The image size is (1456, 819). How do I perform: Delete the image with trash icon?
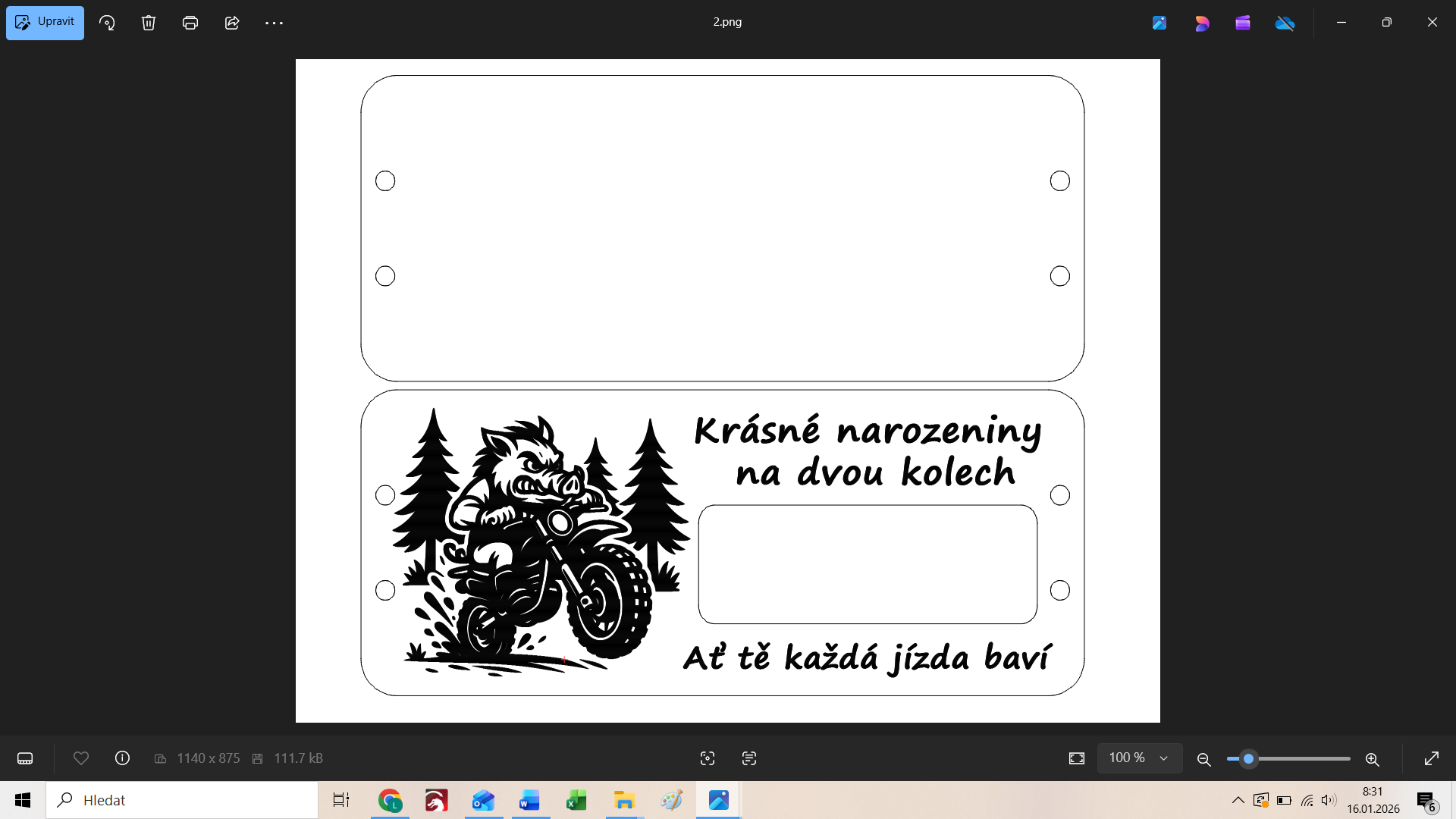(x=149, y=23)
